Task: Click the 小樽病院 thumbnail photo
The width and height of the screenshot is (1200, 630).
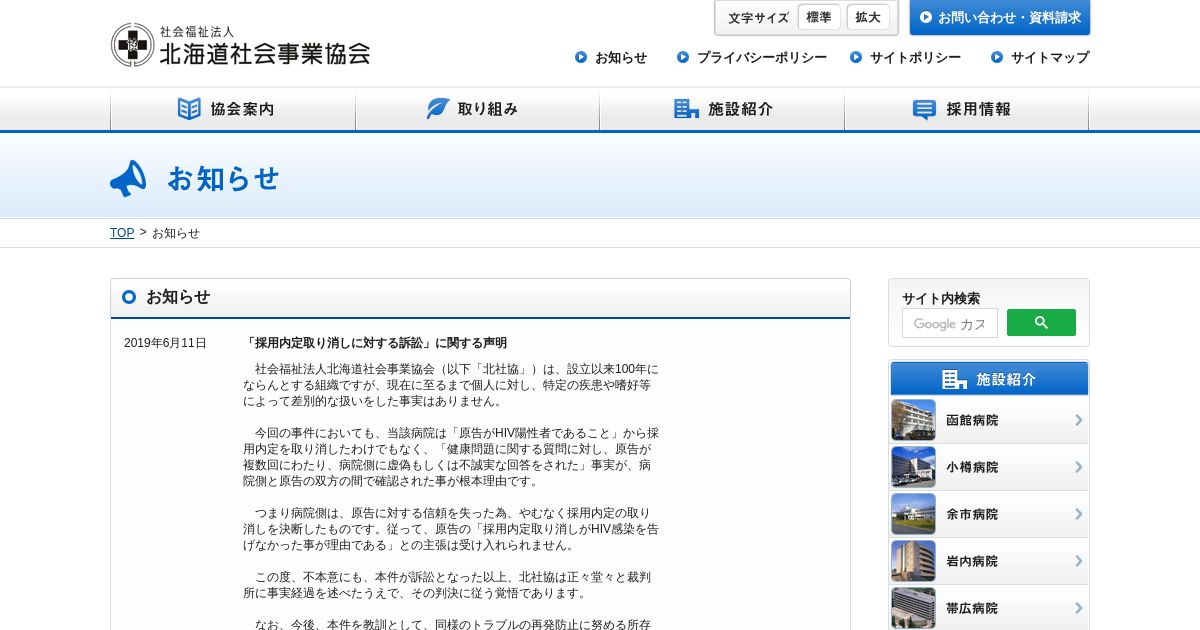Action: 914,467
